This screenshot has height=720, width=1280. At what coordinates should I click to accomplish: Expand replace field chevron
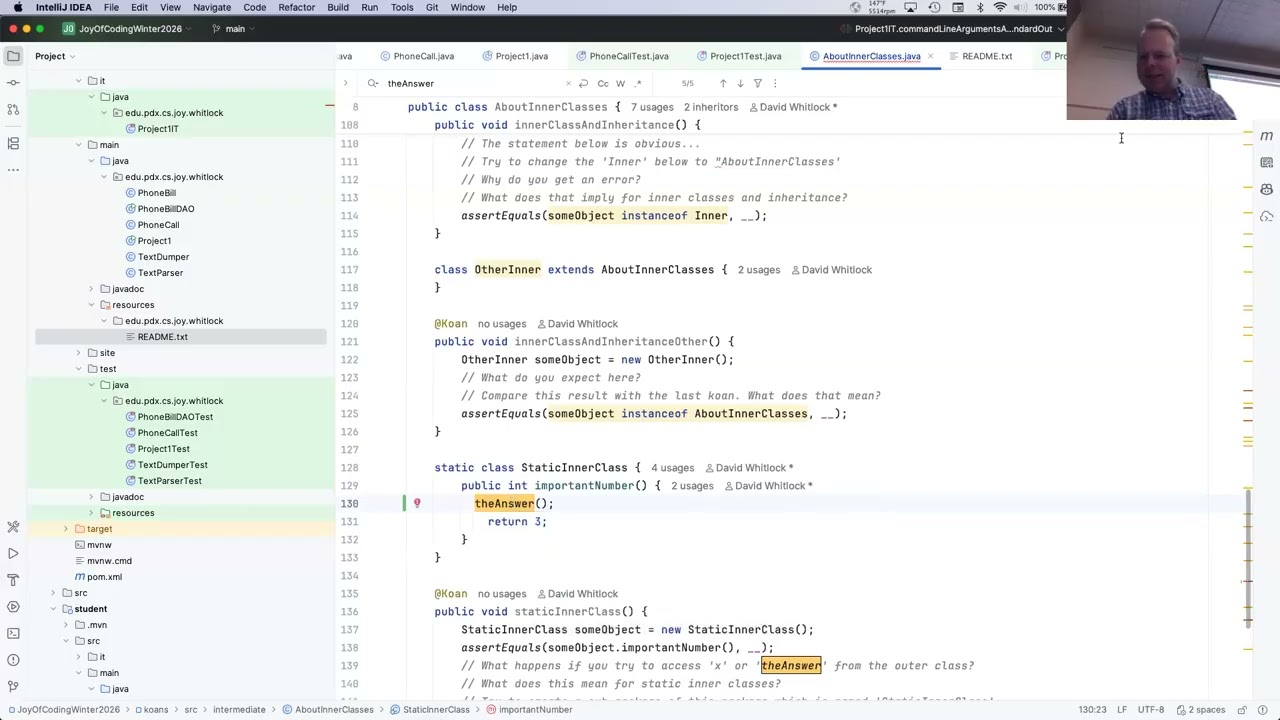(x=345, y=83)
